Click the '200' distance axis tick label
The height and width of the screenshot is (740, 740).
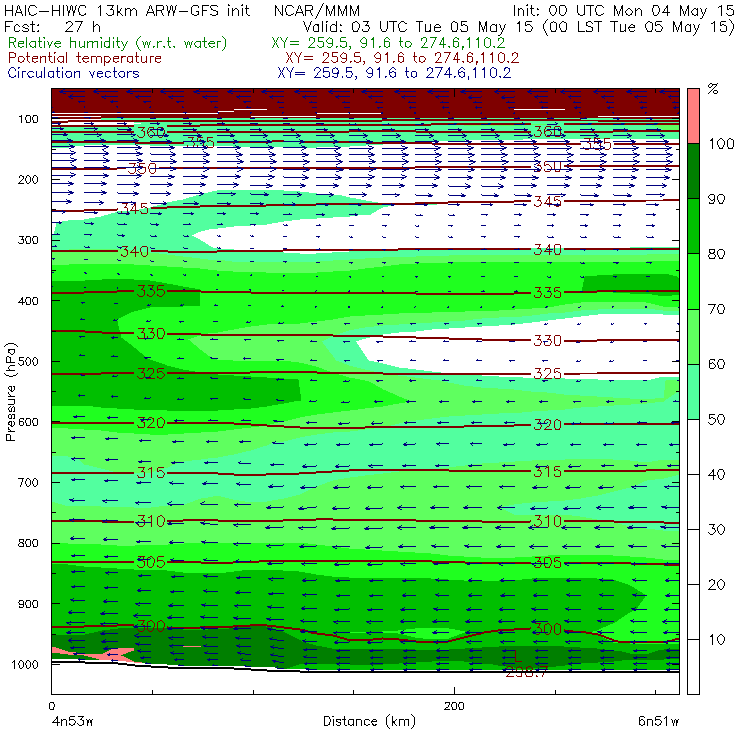click(x=454, y=706)
